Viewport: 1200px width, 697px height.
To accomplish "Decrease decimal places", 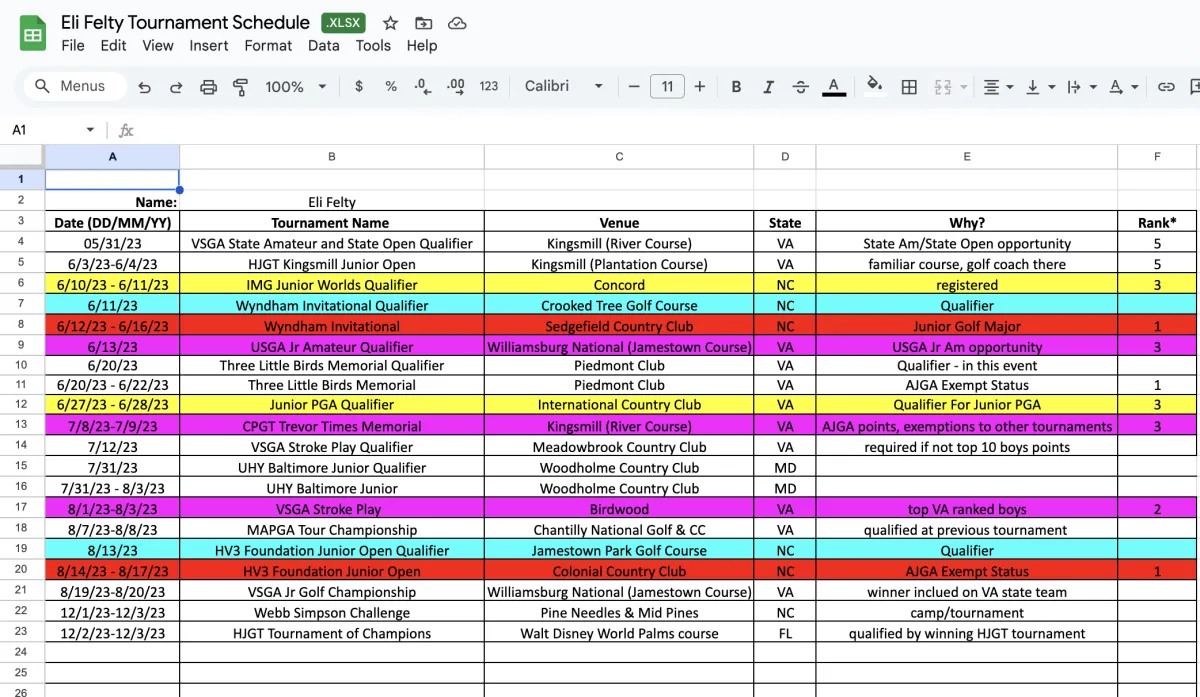I will (x=422, y=87).
